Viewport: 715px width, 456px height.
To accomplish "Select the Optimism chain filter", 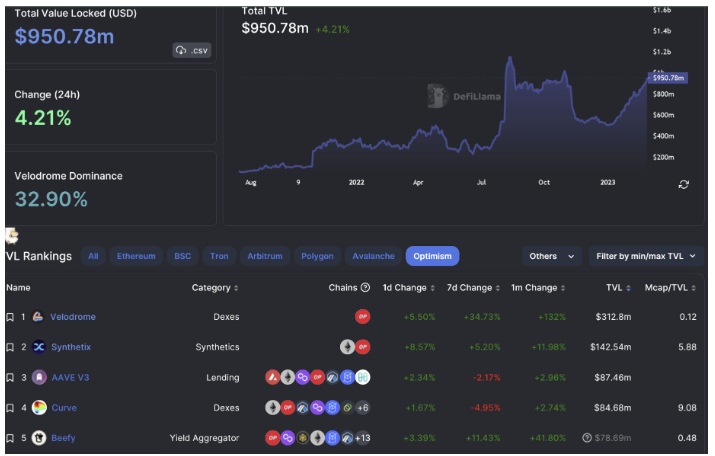I will coord(432,256).
